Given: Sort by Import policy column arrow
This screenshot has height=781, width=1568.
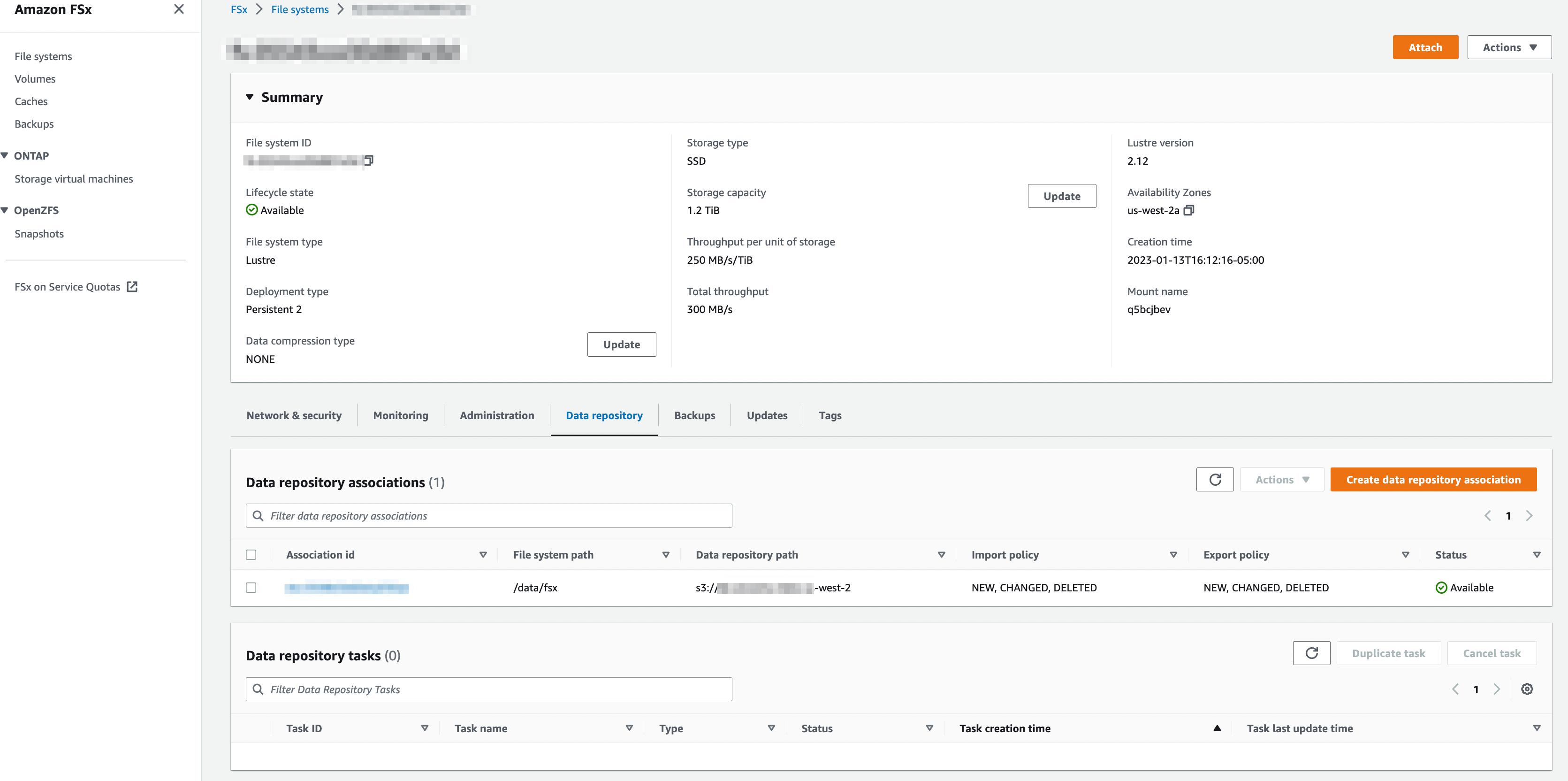Looking at the screenshot, I should click(1173, 555).
